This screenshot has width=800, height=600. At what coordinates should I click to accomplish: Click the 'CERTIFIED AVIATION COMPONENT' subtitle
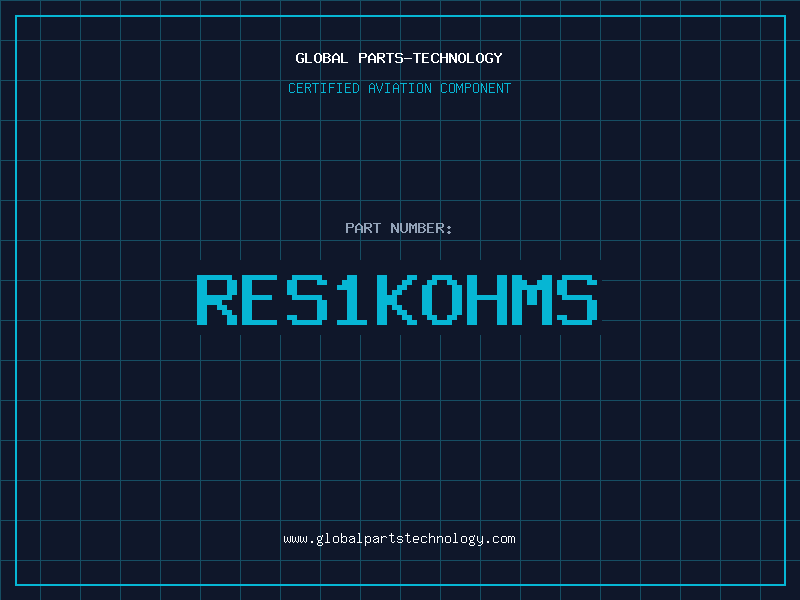(x=399, y=88)
